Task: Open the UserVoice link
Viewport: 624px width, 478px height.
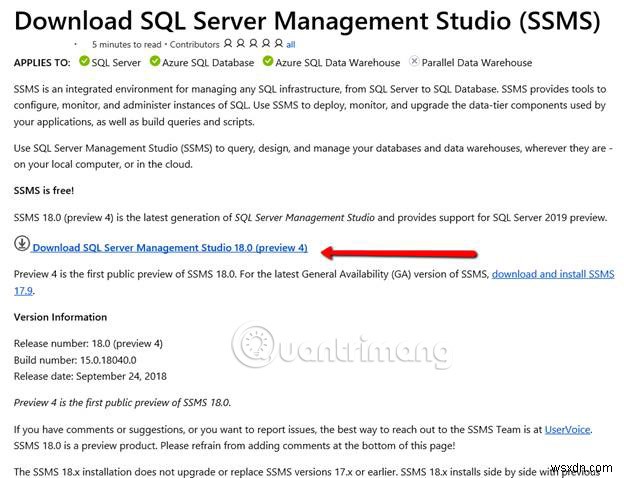Action: pos(567,429)
